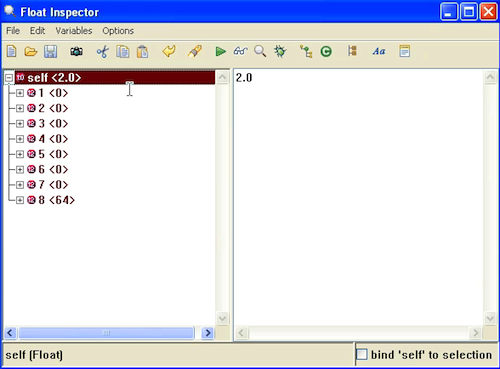Open the Options menu
Viewport: 500px width, 369px height.
coord(118,31)
